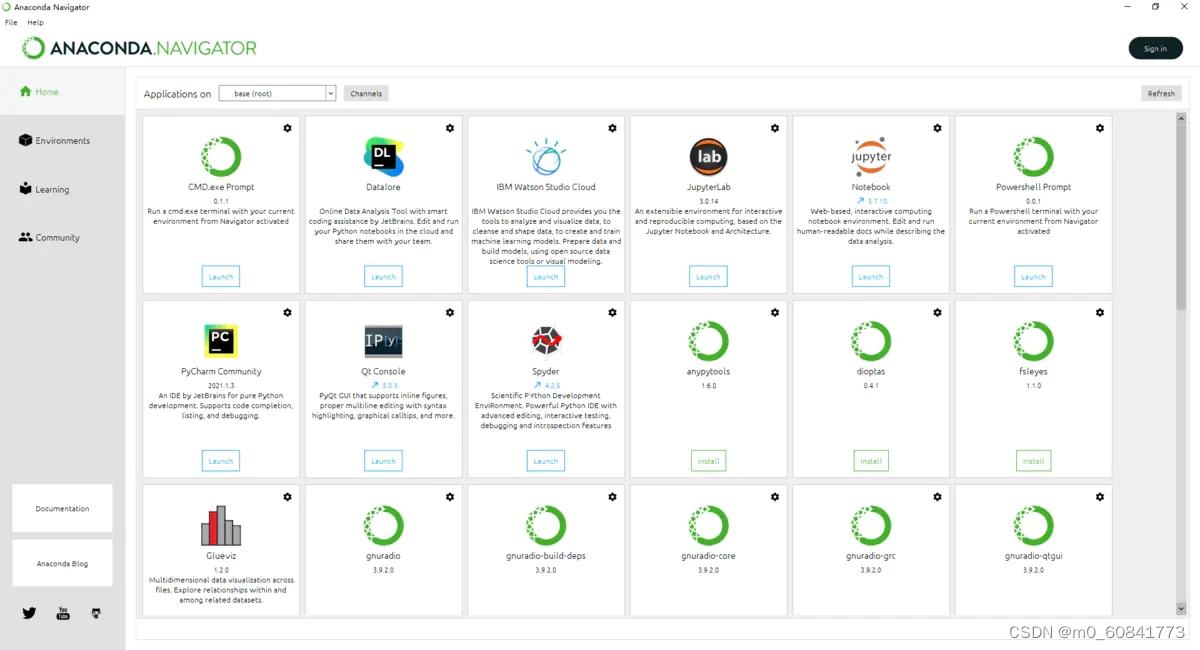Viewport: 1200px width, 650px height.
Task: Click Spyder version 4.2.5 update arrow
Action: [x=537, y=385]
